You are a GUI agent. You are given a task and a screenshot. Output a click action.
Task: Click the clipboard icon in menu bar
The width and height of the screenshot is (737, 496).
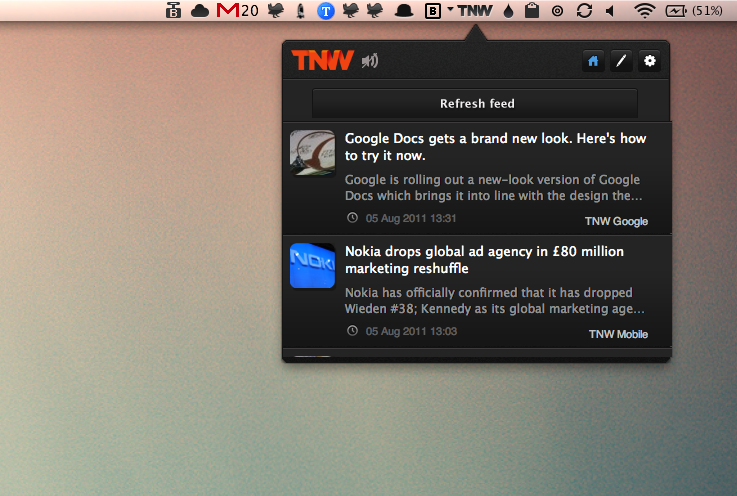coord(532,10)
